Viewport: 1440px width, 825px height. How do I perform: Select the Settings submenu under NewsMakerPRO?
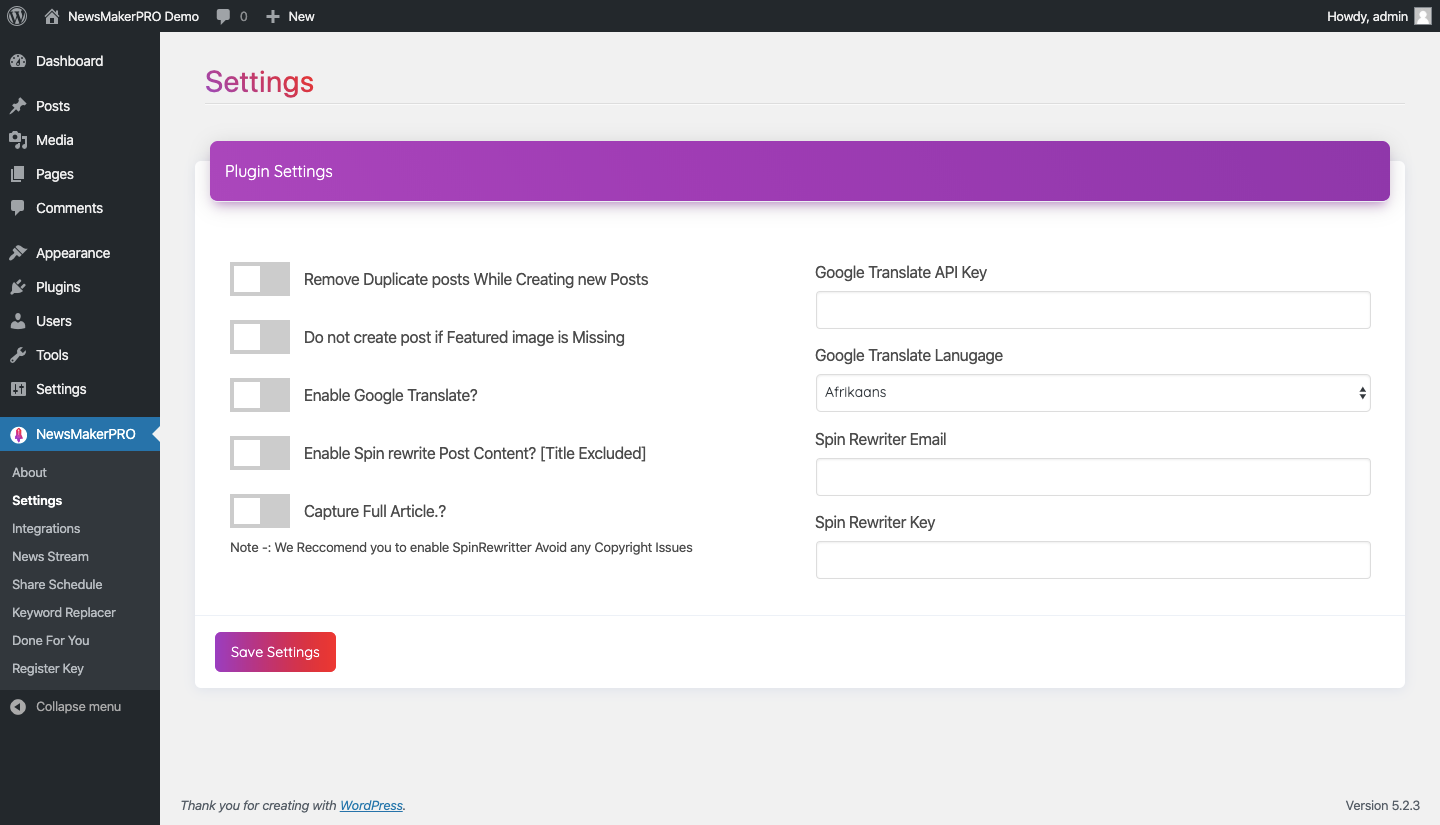point(37,500)
